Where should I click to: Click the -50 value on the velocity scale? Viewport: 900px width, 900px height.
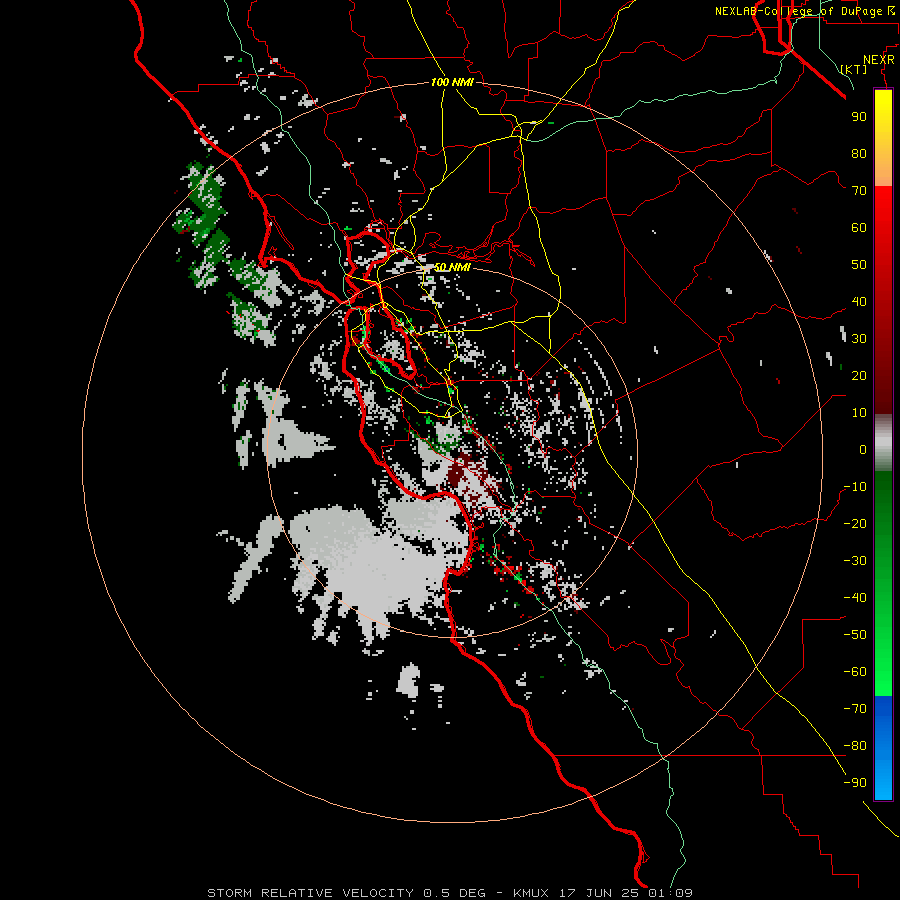[x=855, y=635]
